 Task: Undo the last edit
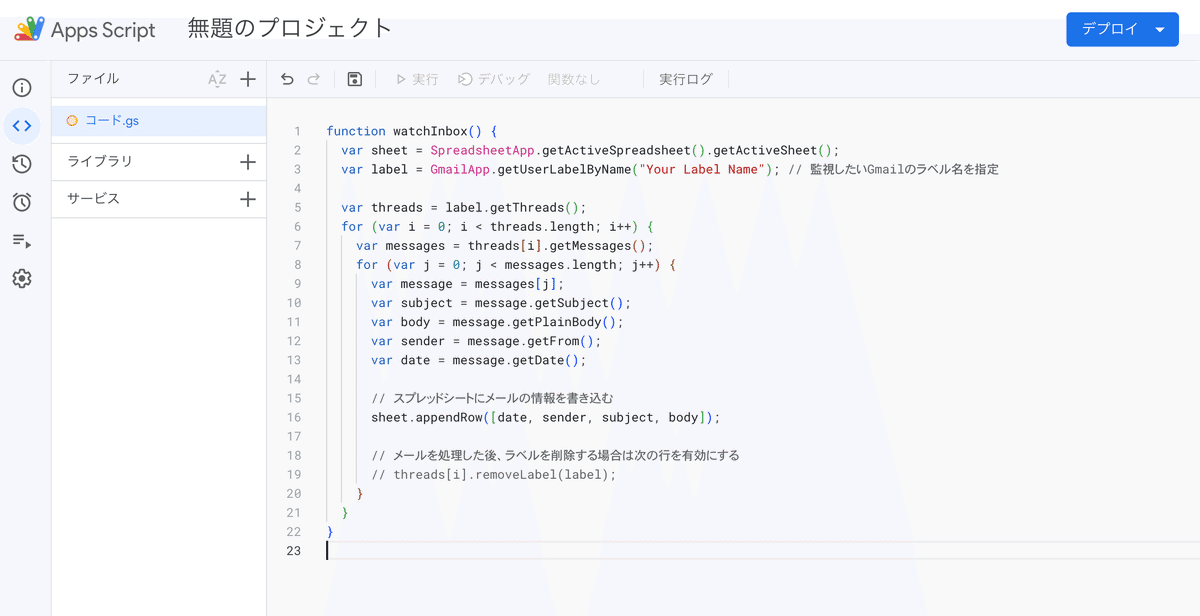(289, 78)
